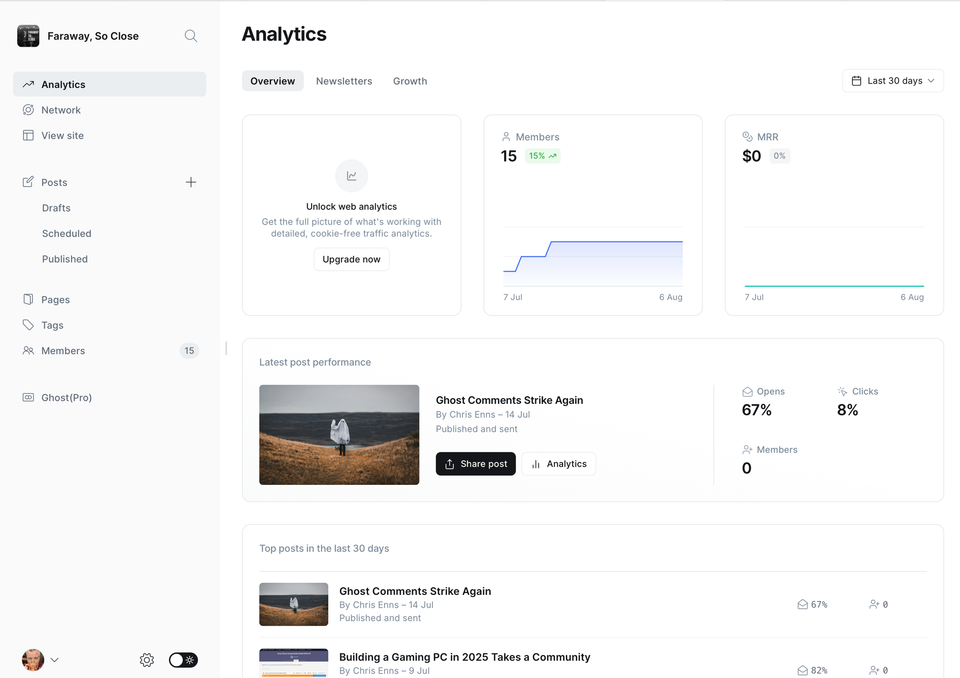The width and height of the screenshot is (960, 678).
Task: Open the Growth tab
Action: [x=409, y=80]
